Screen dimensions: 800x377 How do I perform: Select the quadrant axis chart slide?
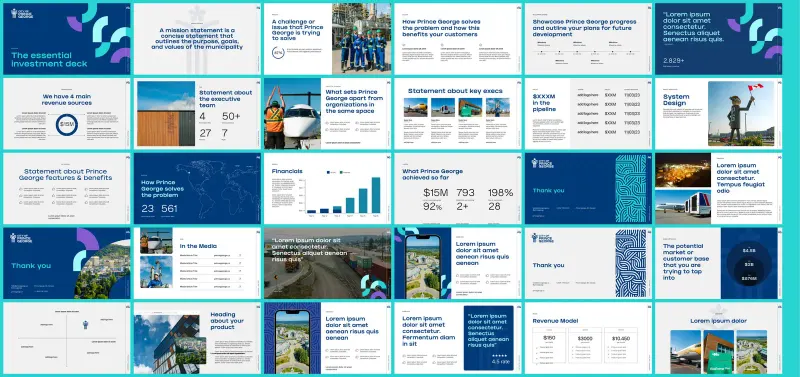(67, 338)
